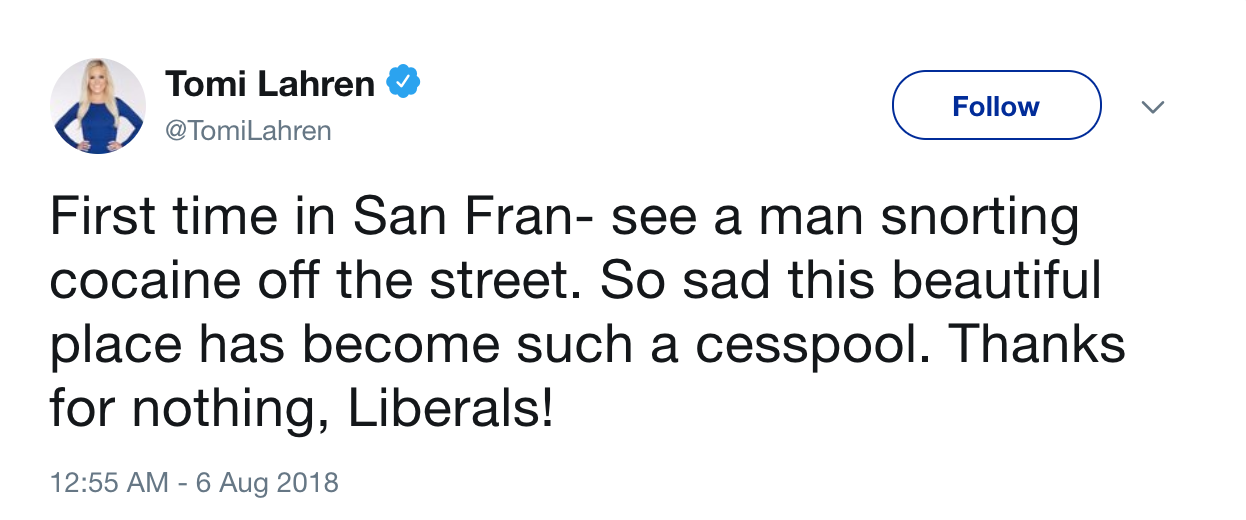Click the Follow button
The image size is (1246, 520).
(996, 105)
